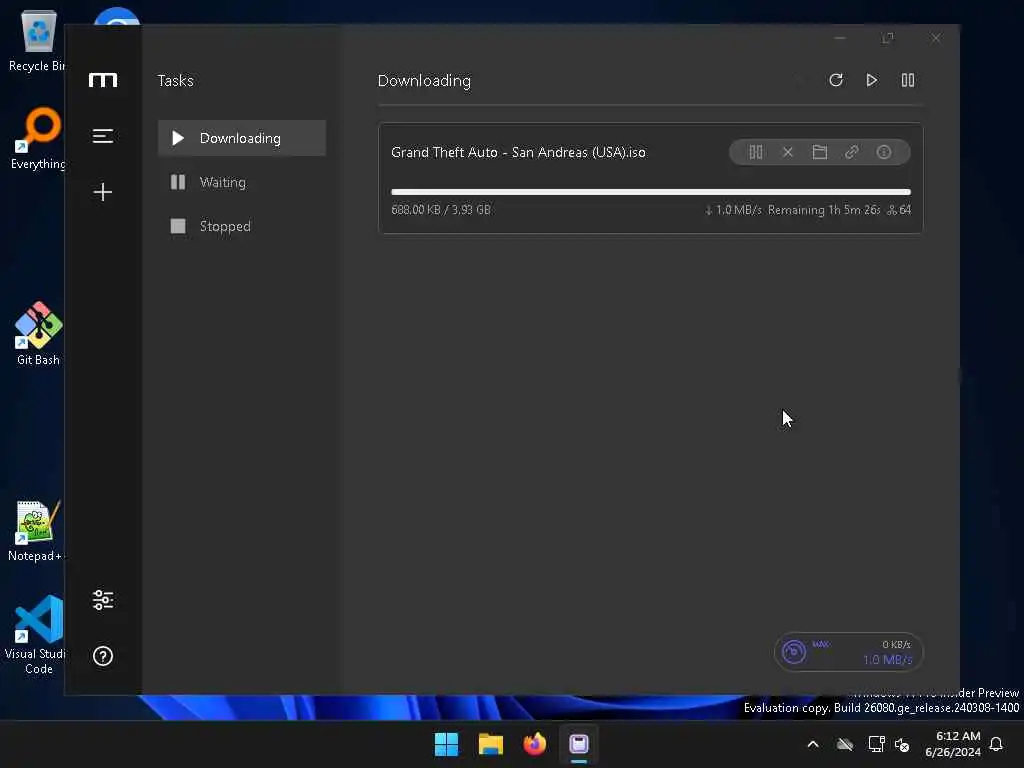This screenshot has height=768, width=1024.
Task: Select the Visual Studio Code desktop shortcut
Action: pos(37,635)
